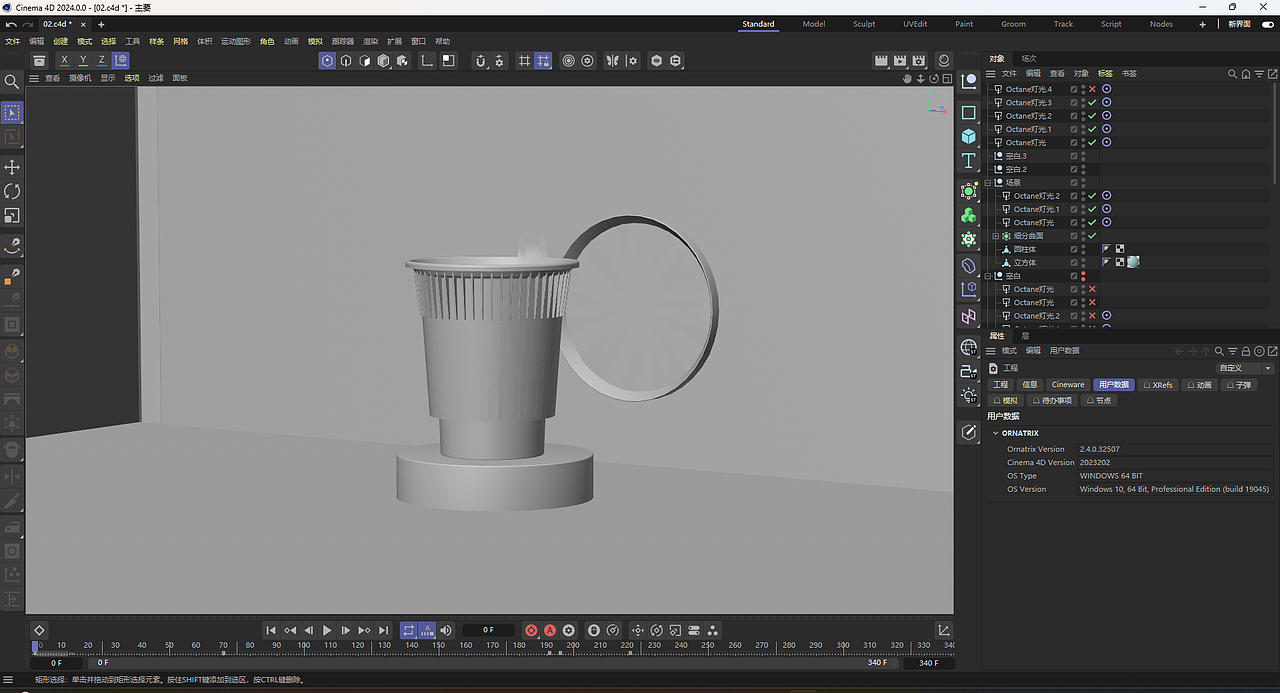Play the animation forward
Viewport: 1280px width, 693px height.
coord(327,630)
